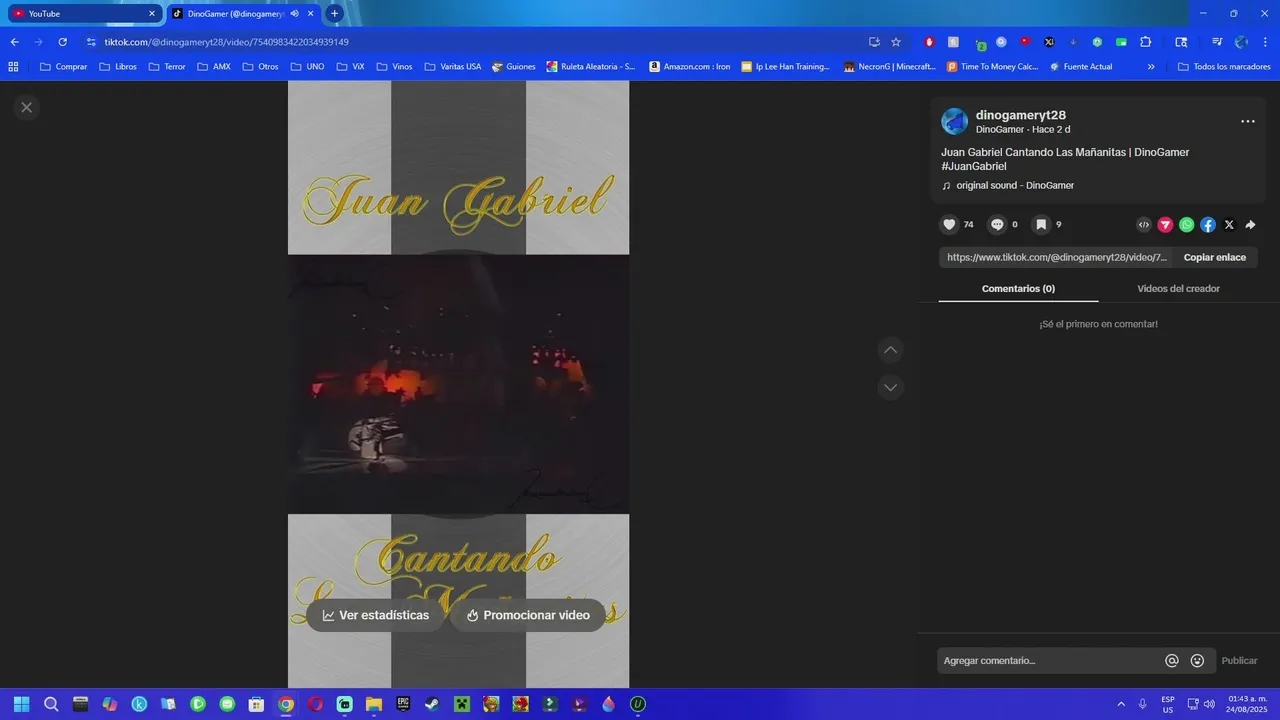The image size is (1280, 720).
Task: Reload the TikTok page
Action: [x=62, y=42]
